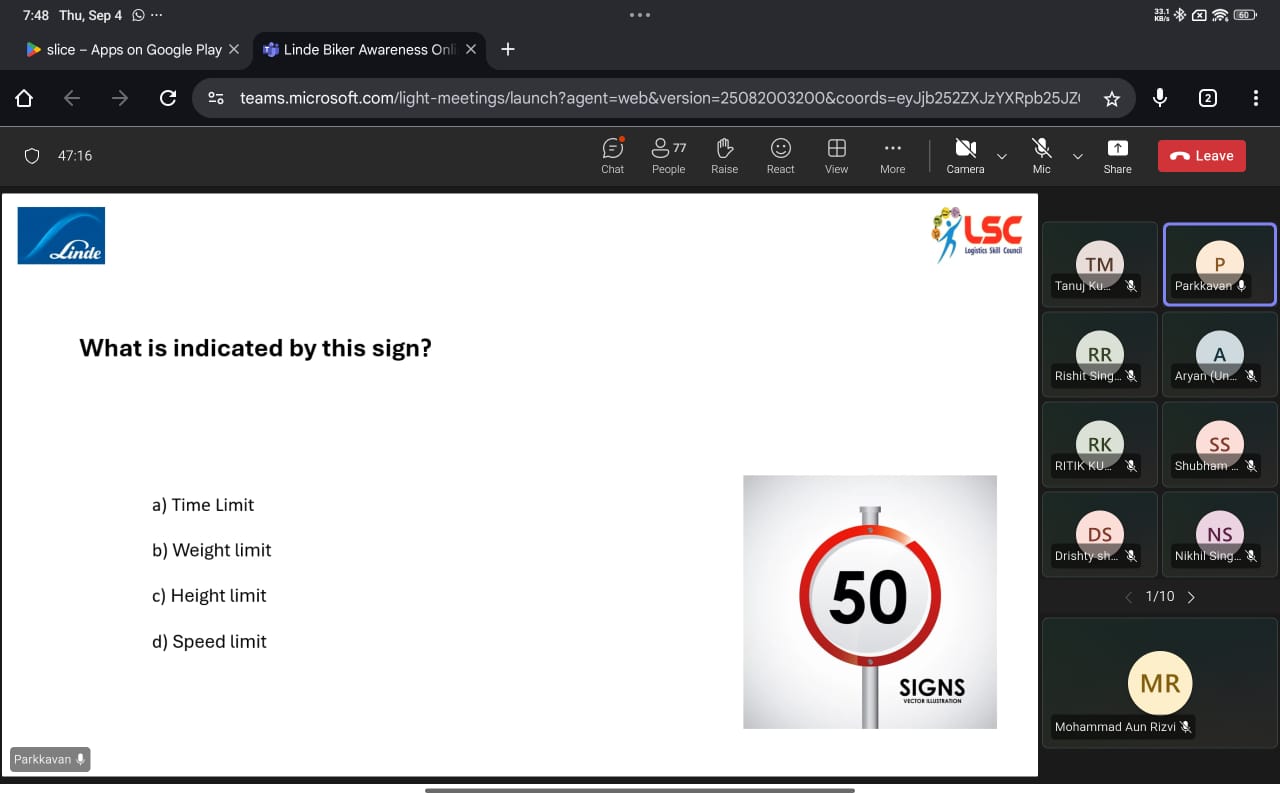This screenshot has height=800, width=1280.
Task: Open the Mic device dropdown
Action: click(x=1077, y=156)
